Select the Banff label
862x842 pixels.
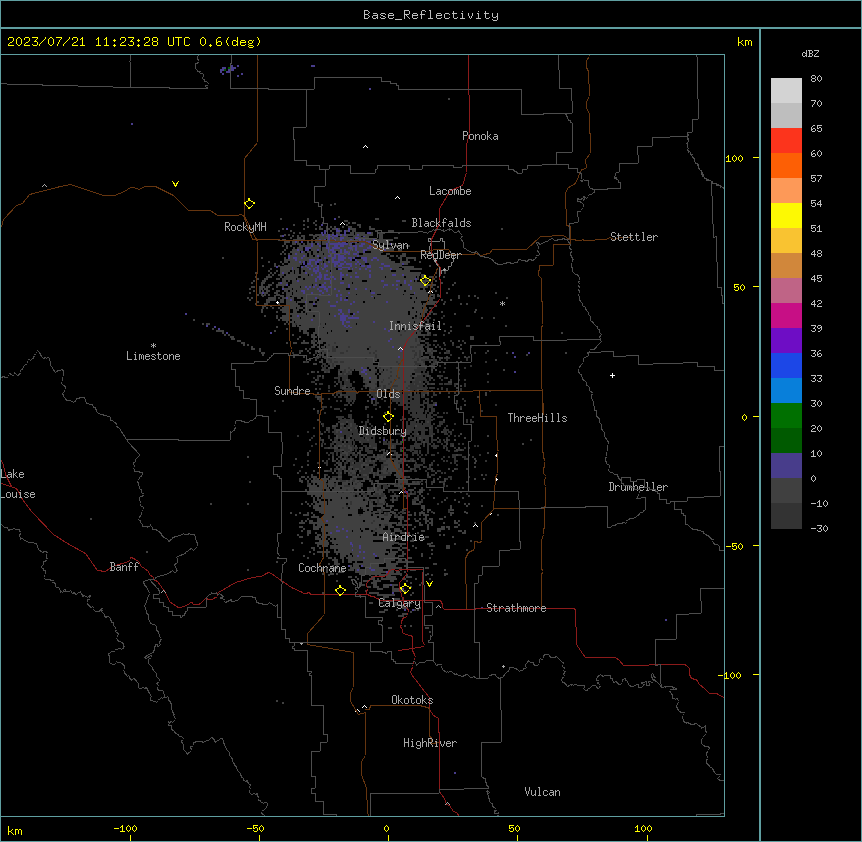click(124, 567)
